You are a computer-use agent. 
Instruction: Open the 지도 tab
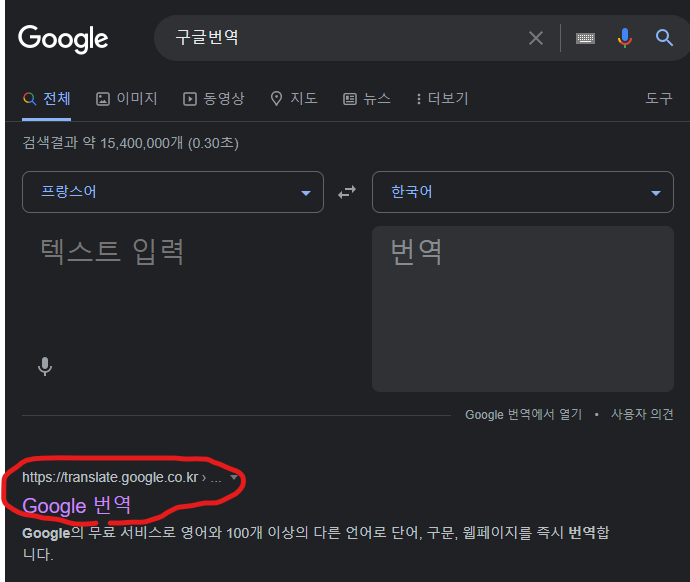click(x=294, y=99)
